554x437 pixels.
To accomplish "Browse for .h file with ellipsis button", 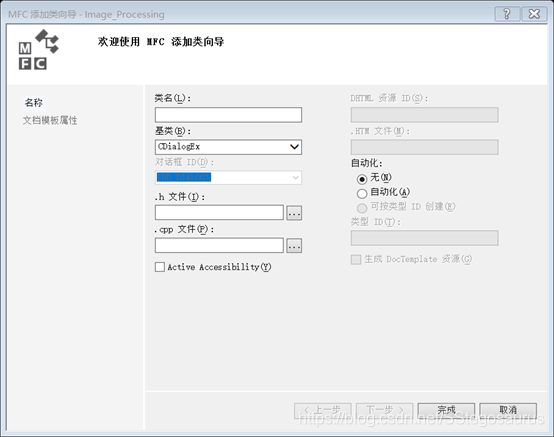I will 294,213.
